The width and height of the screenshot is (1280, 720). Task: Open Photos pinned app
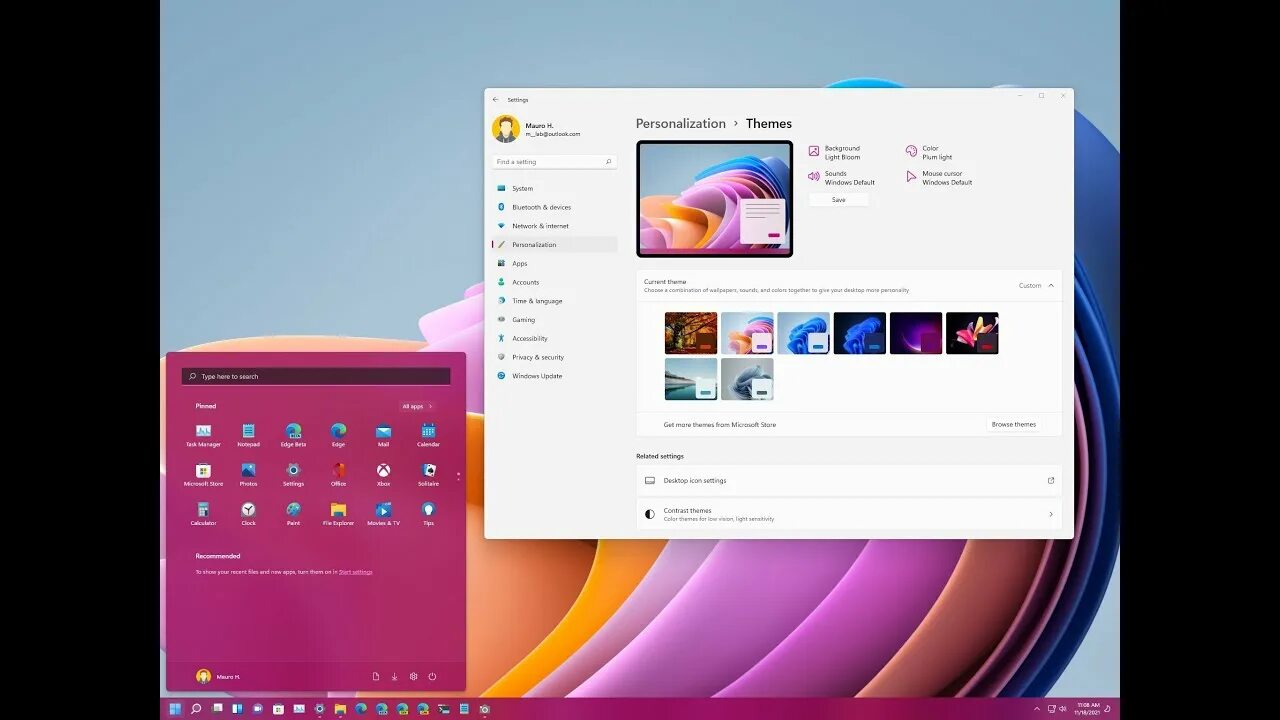(248, 474)
